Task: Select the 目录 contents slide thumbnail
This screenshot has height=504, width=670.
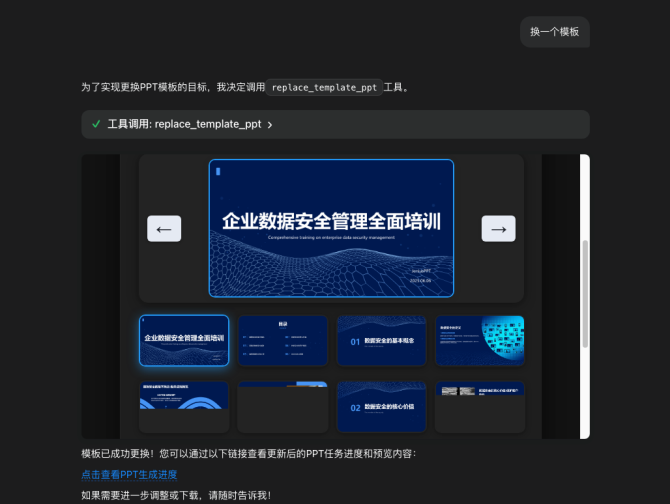Action: pyautogui.click(x=283, y=340)
